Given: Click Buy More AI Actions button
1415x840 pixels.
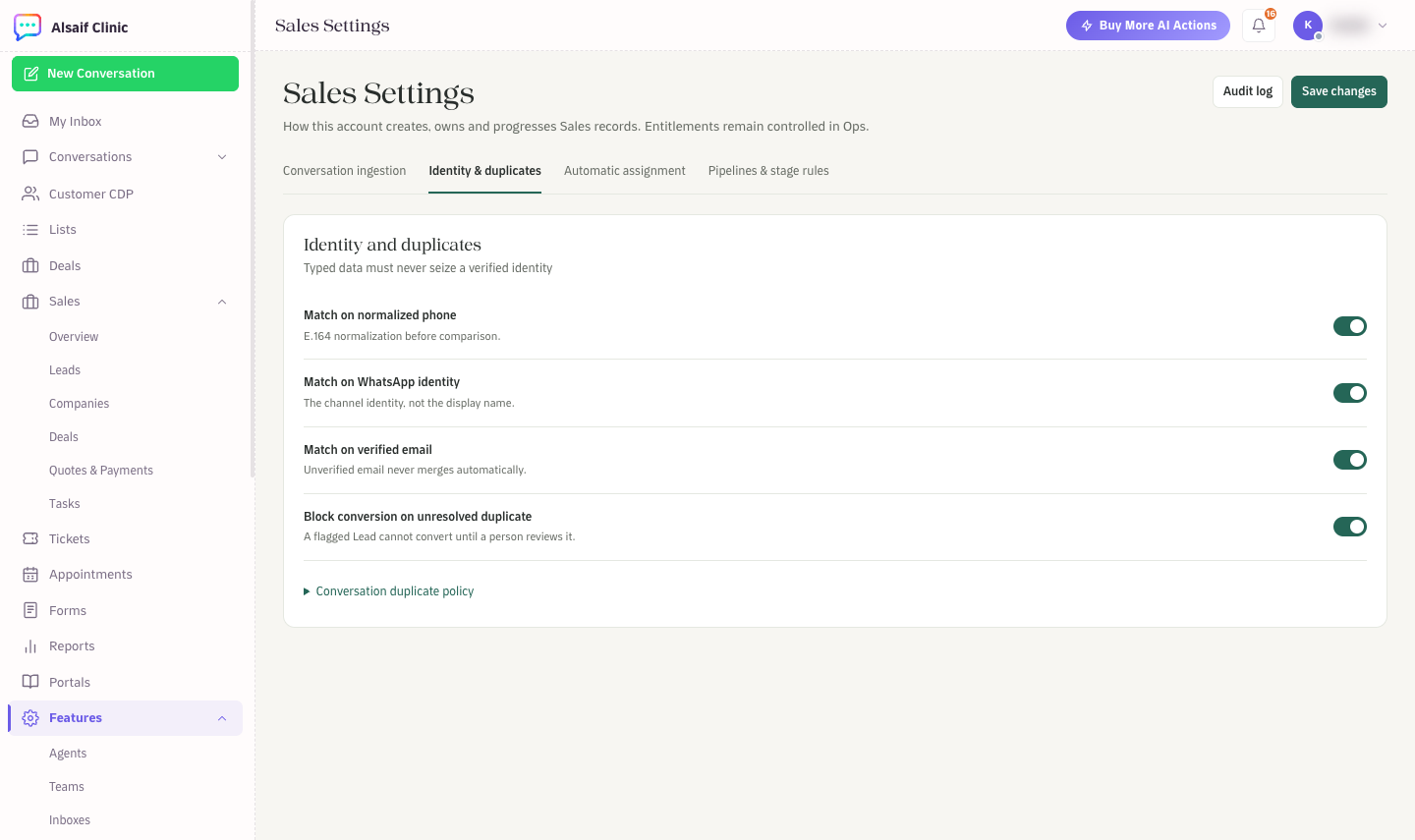Looking at the screenshot, I should click(1148, 26).
